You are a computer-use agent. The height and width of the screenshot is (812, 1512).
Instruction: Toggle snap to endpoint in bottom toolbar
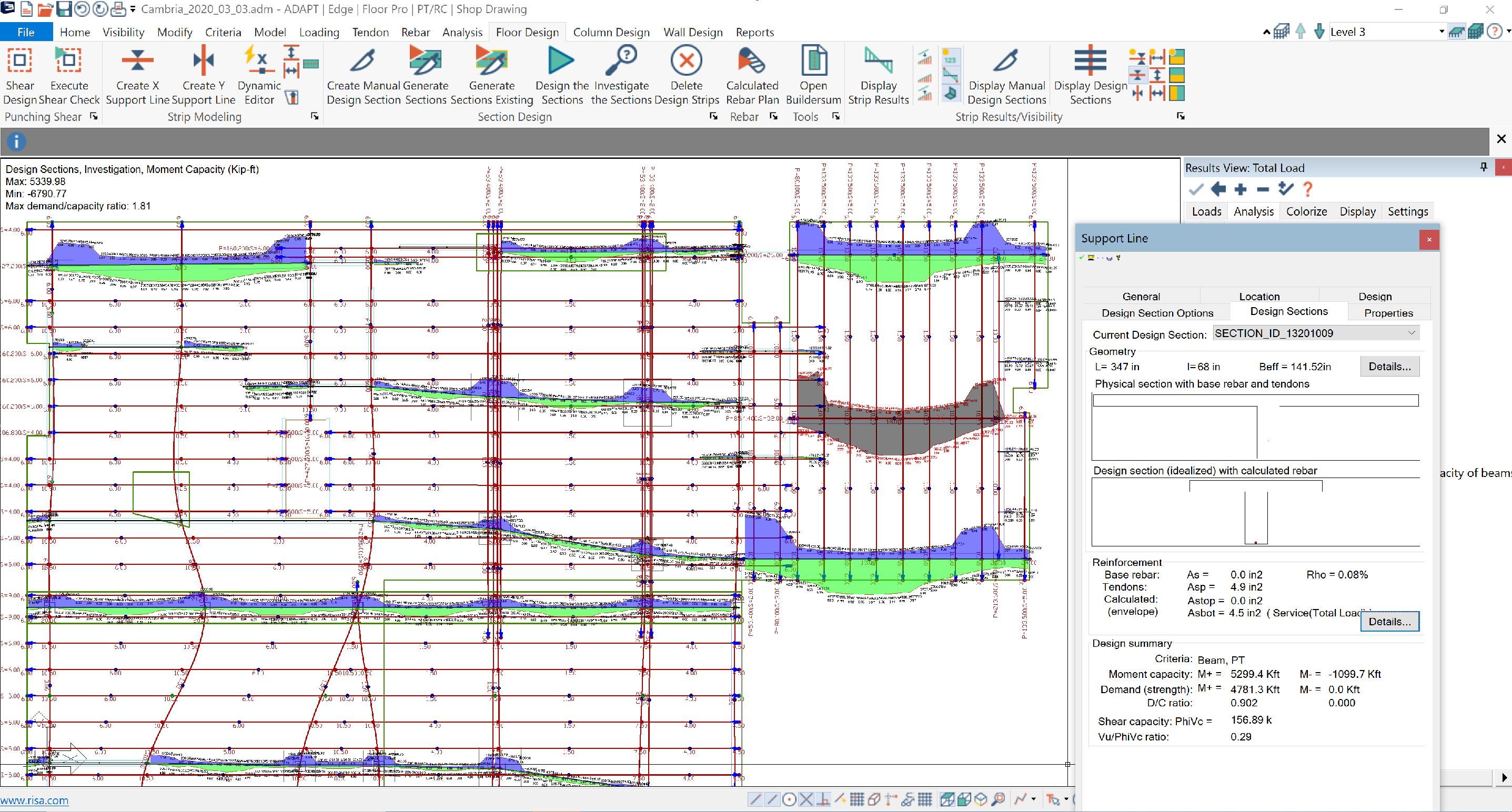click(x=755, y=799)
